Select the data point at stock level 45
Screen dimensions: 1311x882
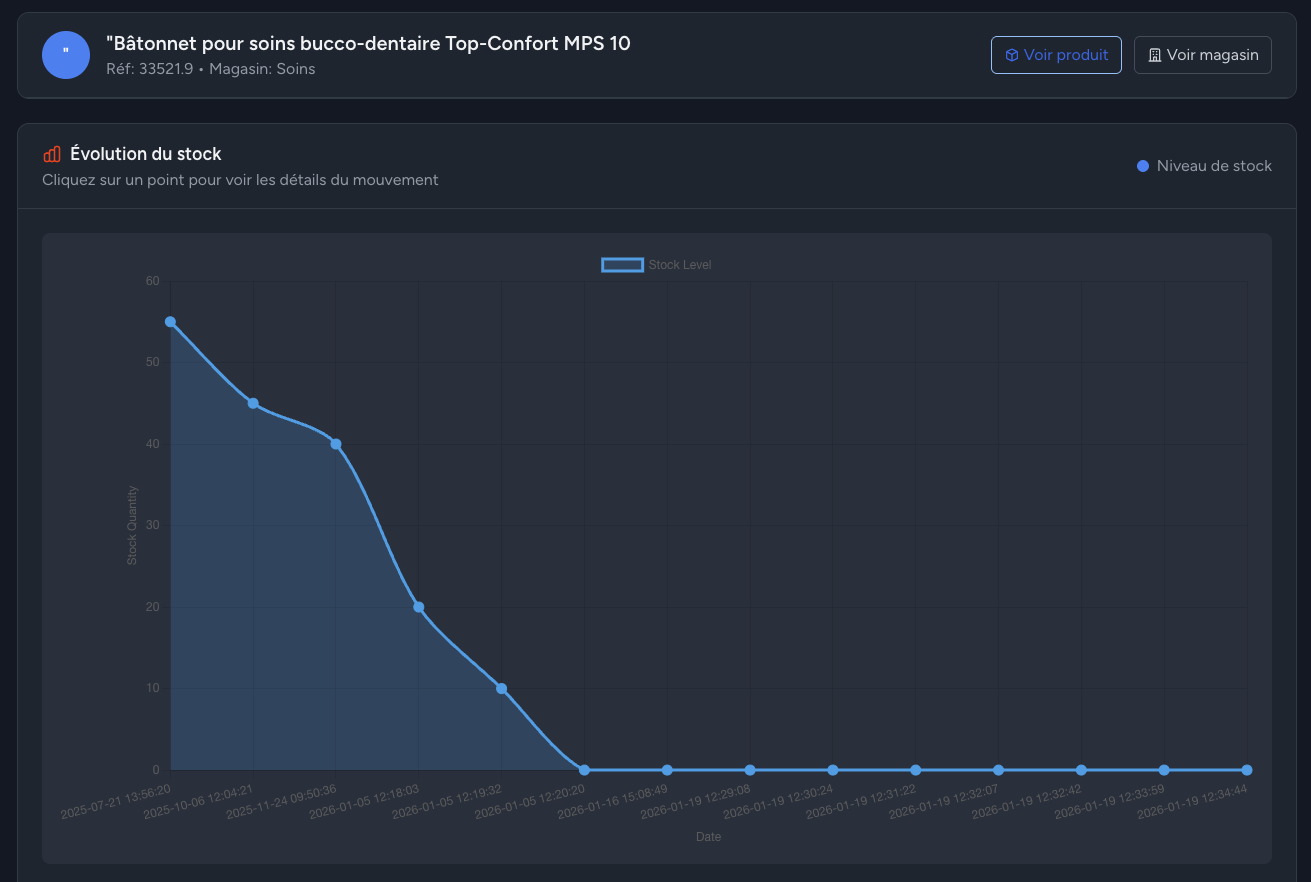(253, 403)
